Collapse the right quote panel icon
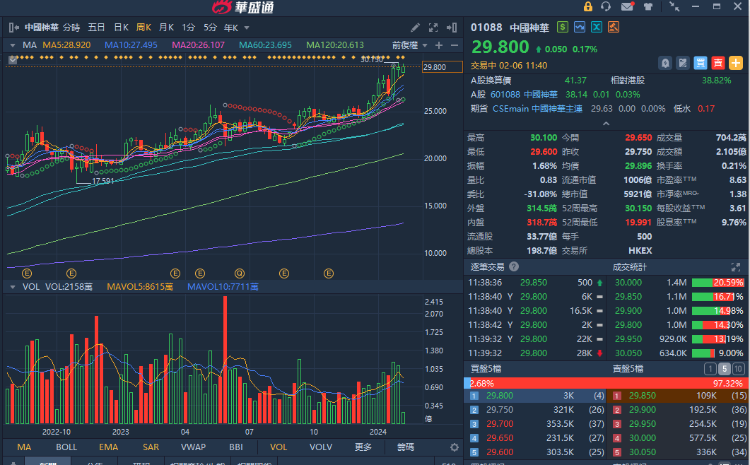 click(452, 28)
